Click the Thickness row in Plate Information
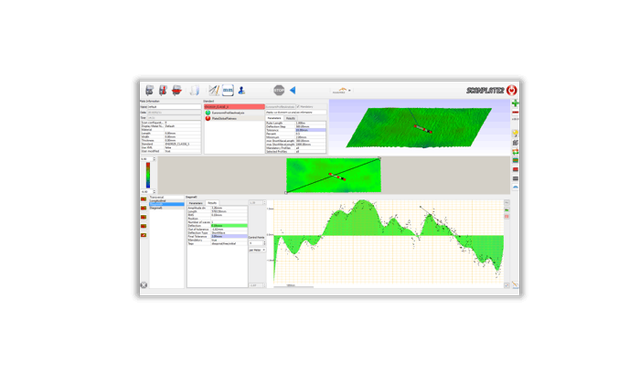This screenshot has height=376, width=640. click(171, 140)
